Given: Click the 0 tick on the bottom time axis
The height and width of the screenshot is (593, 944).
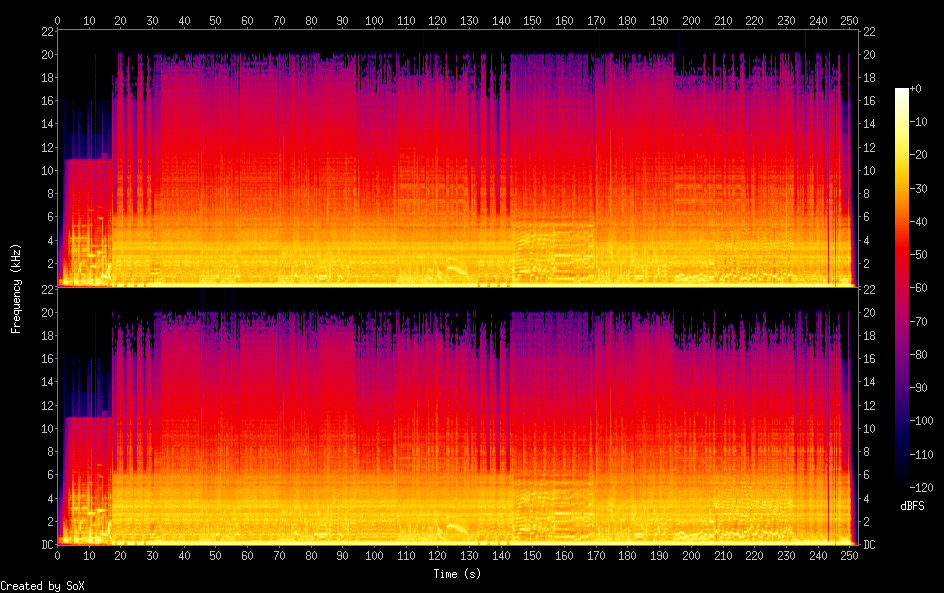Looking at the screenshot, I should (58, 556).
